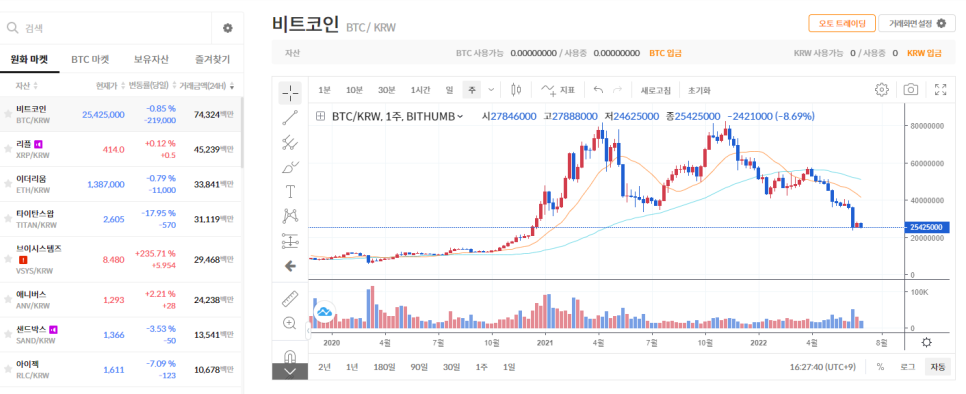This screenshot has height=394, width=966.
Task: Toggle 로그 logarithmic scale
Action: pos(907,367)
